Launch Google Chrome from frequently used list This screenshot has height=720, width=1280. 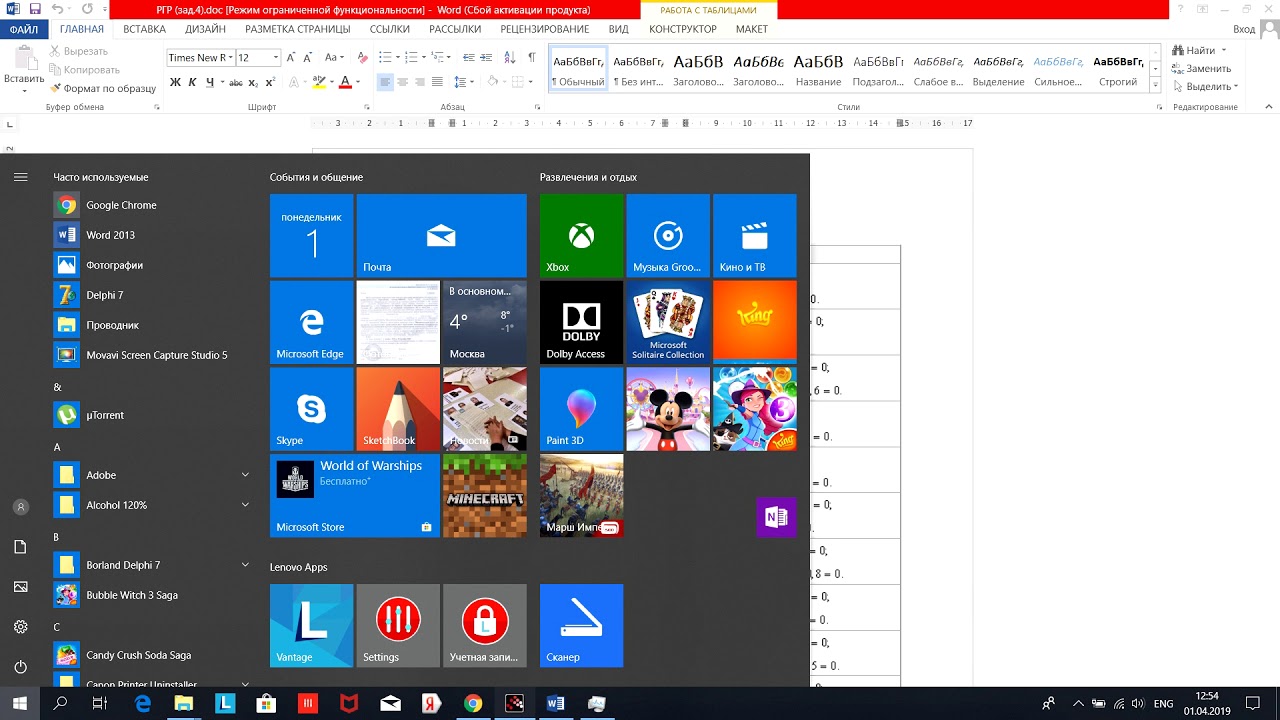(121, 205)
